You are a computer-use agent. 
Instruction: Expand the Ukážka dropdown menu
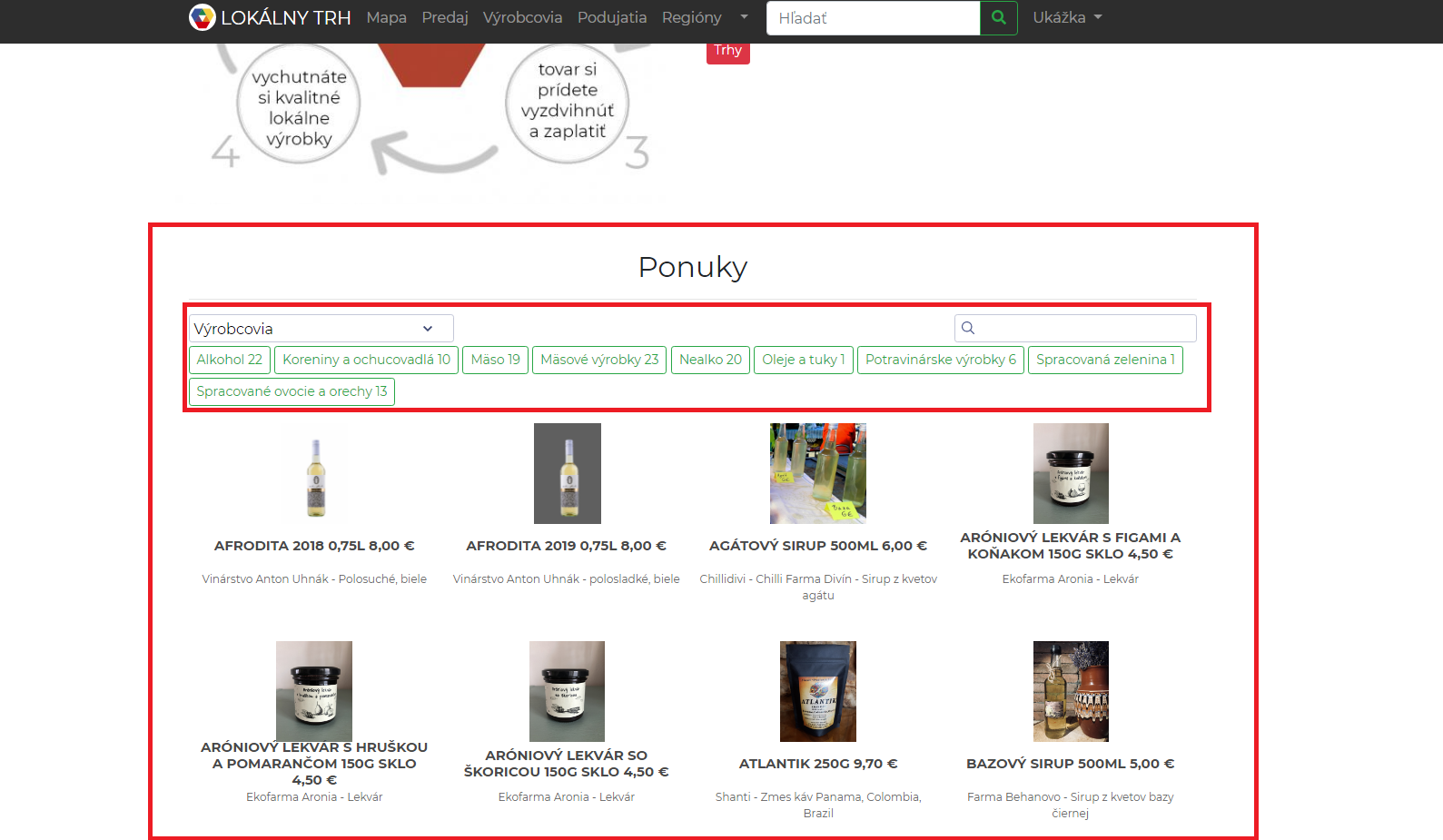(x=1066, y=17)
